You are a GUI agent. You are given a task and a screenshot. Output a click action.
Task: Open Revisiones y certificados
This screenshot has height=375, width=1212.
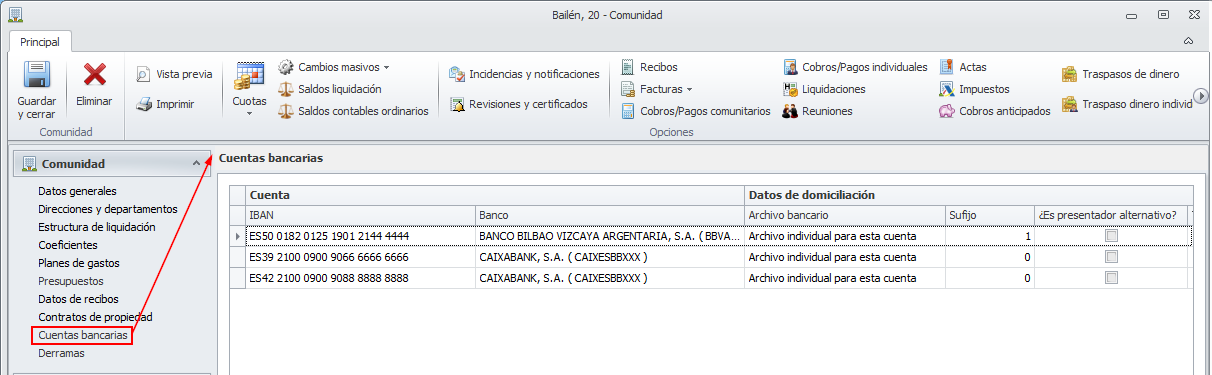(519, 104)
